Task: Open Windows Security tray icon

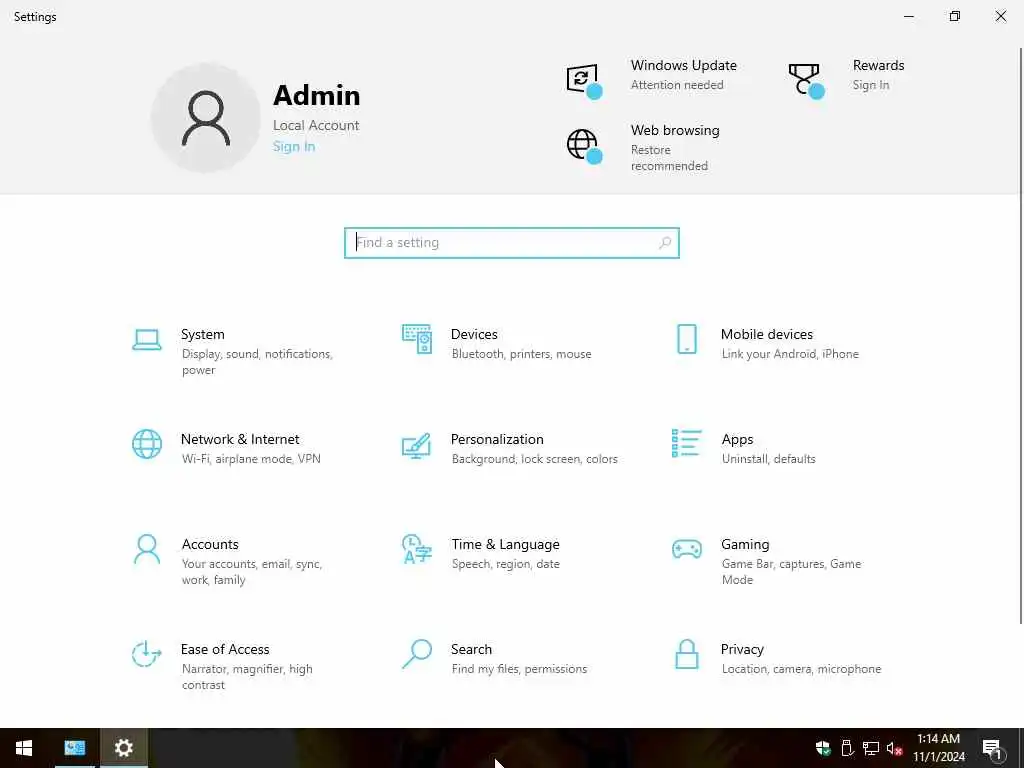Action: (x=823, y=748)
